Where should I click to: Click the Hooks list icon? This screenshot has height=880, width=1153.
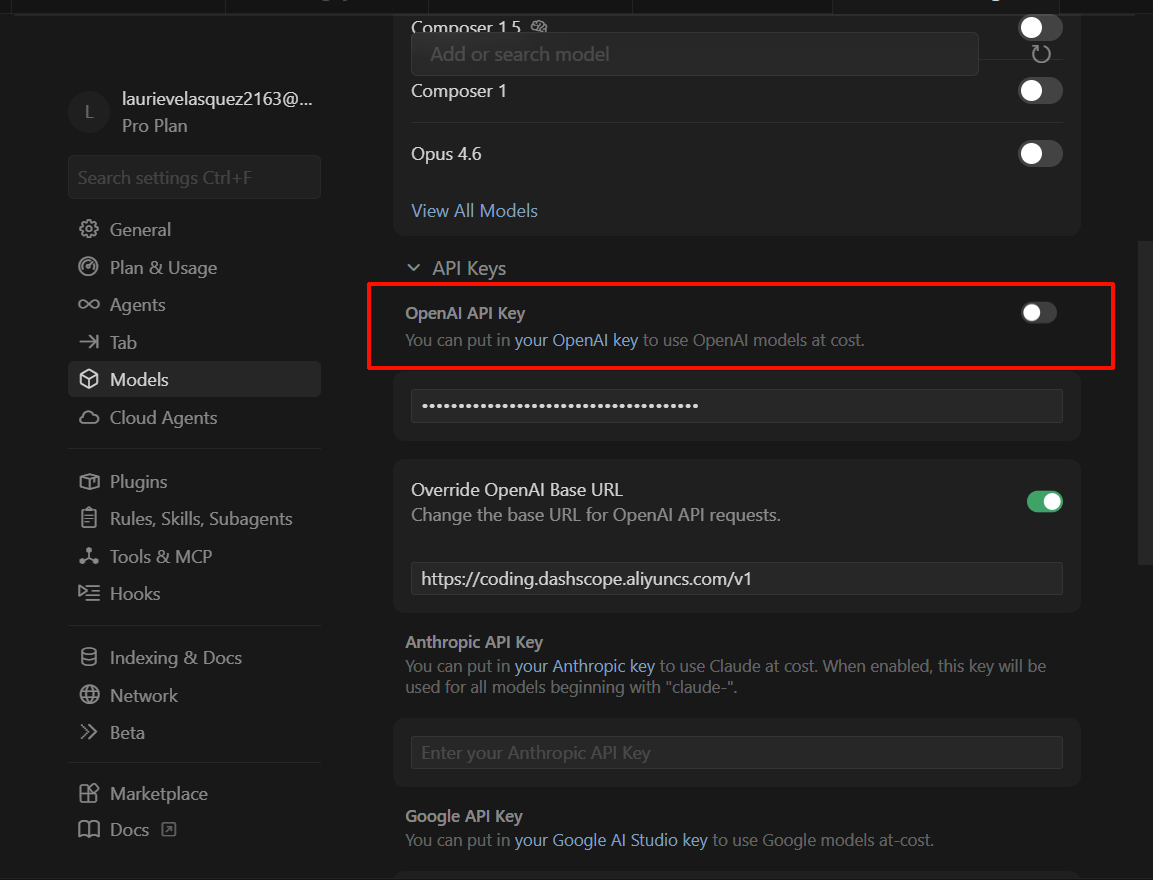coord(89,593)
